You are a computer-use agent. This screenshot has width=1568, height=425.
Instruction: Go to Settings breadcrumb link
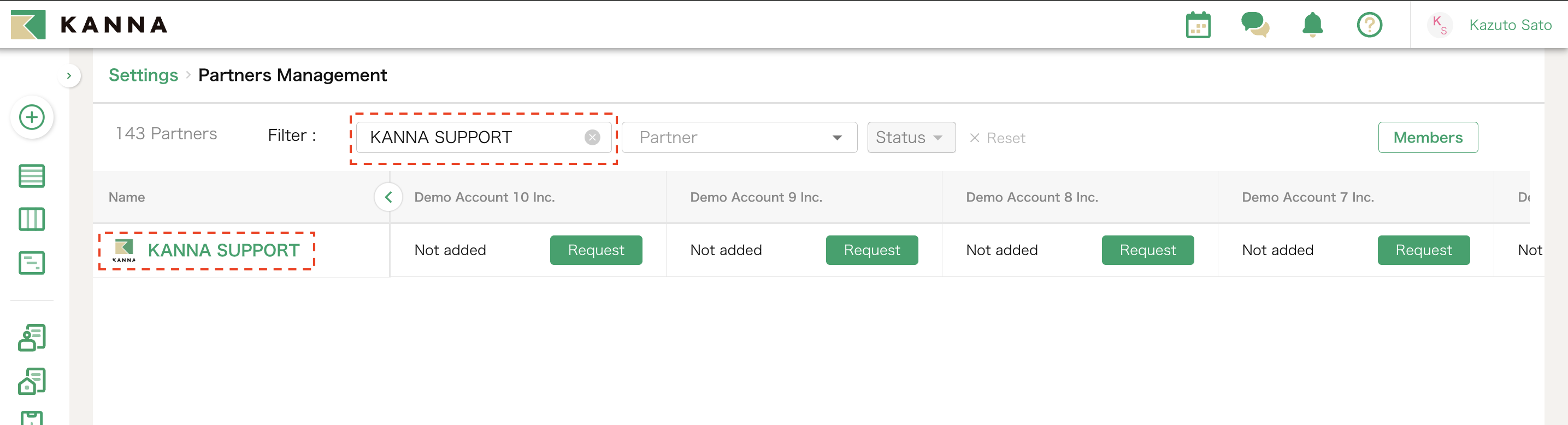(143, 75)
